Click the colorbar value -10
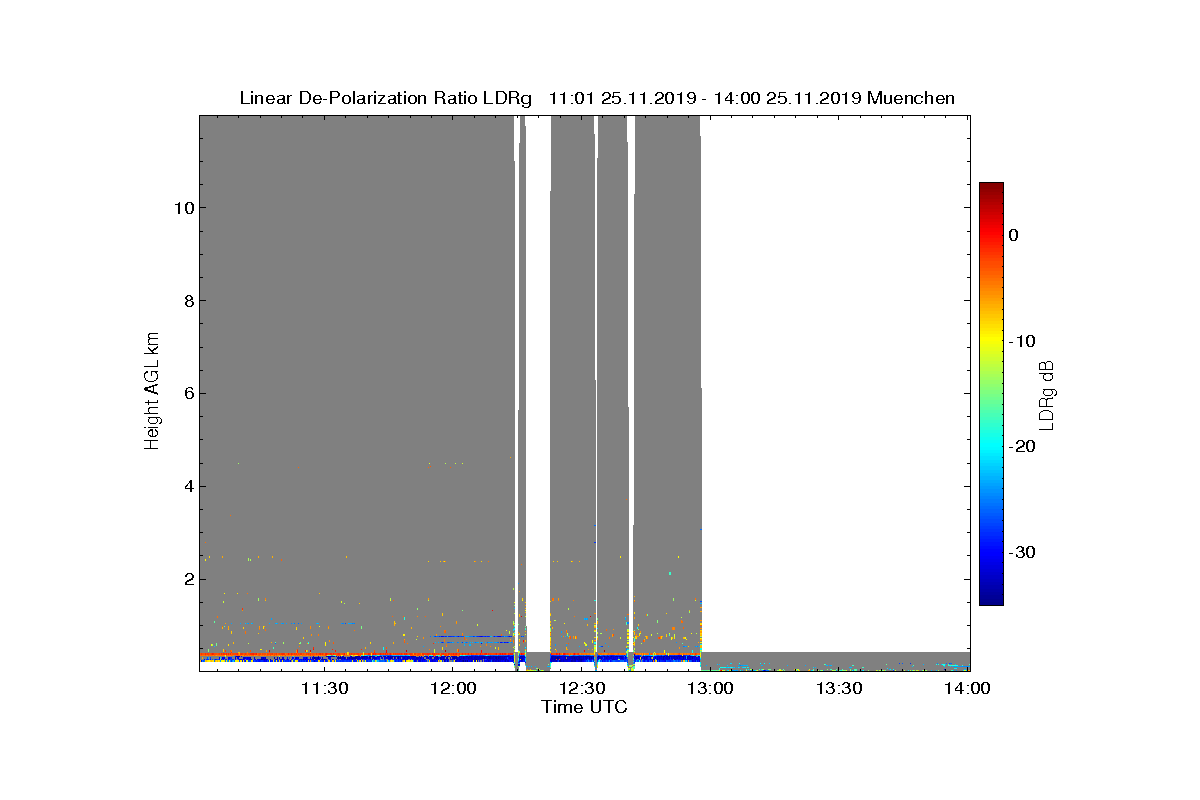 1021,341
